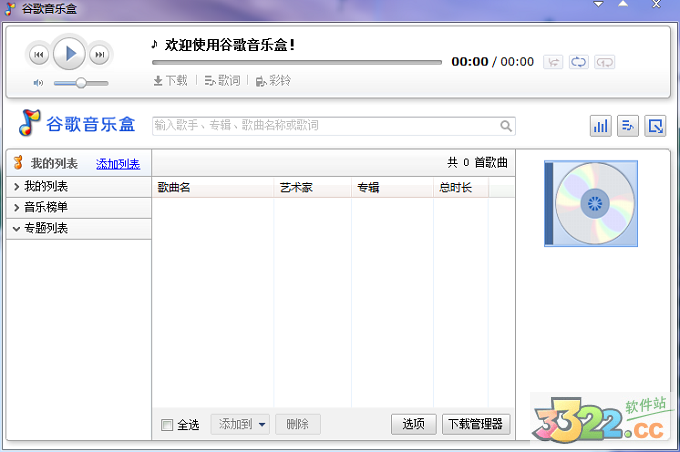Mute the volume speaker icon
680x452 pixels.
pyautogui.click(x=38, y=83)
